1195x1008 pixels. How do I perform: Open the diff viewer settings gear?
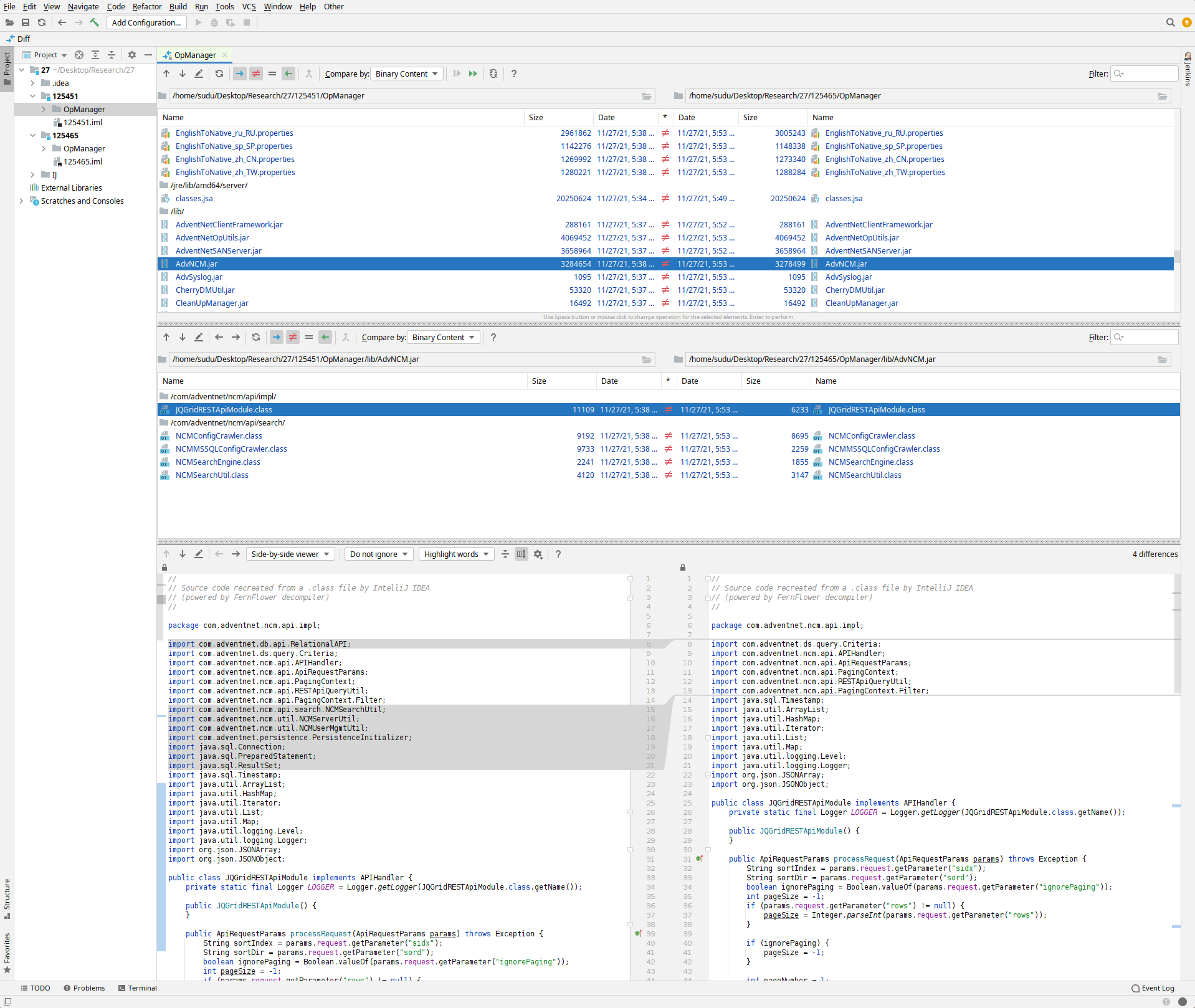(x=538, y=554)
